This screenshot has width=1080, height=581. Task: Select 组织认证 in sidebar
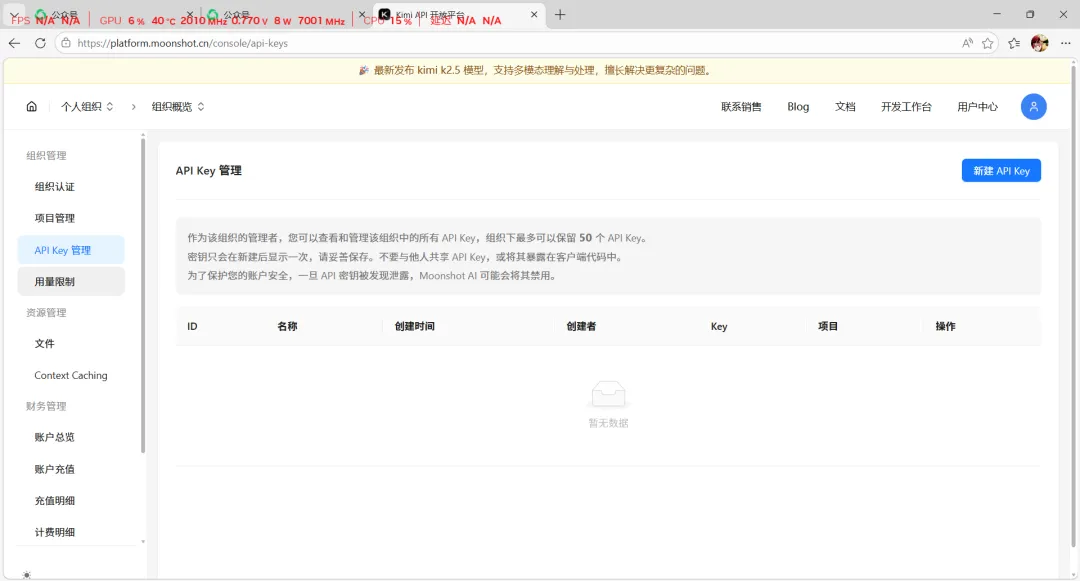click(71, 187)
